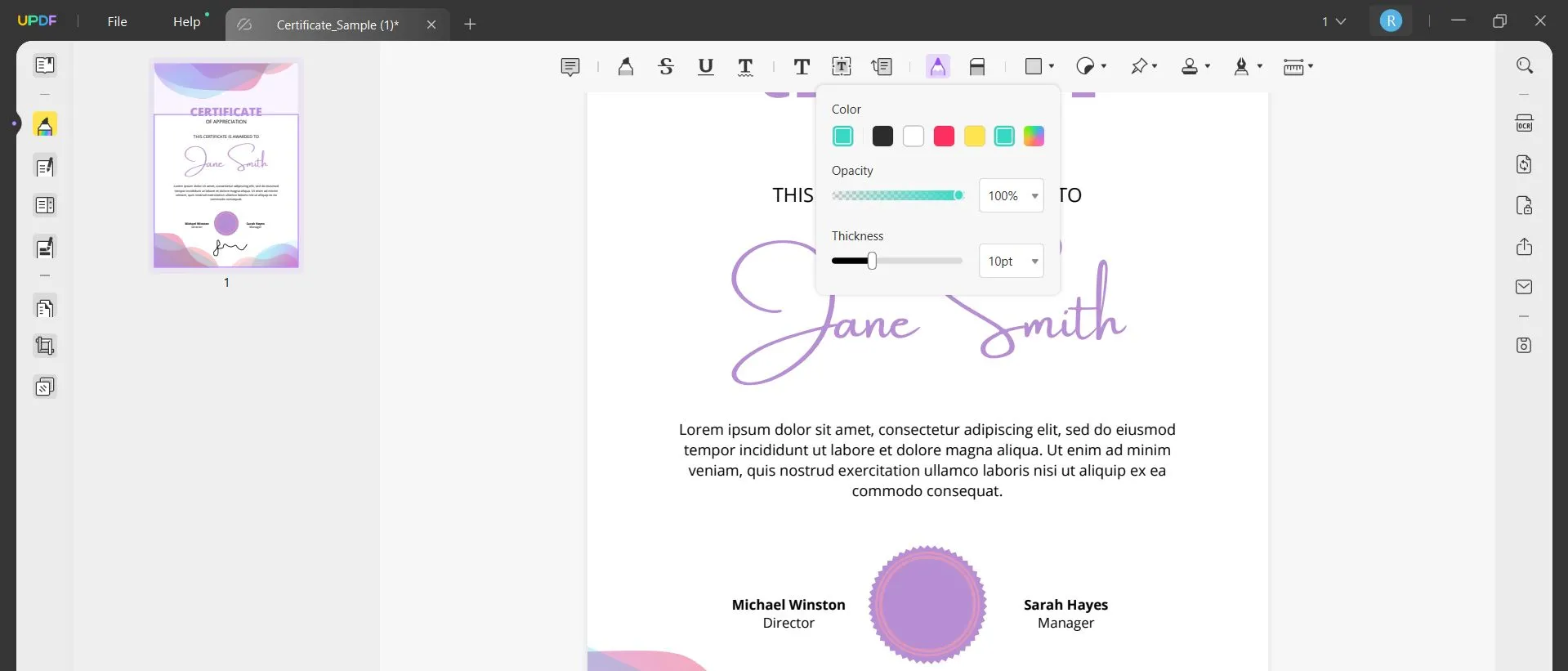Open Protect PDF lock icon
This screenshot has height=671, width=1568.
(1524, 205)
